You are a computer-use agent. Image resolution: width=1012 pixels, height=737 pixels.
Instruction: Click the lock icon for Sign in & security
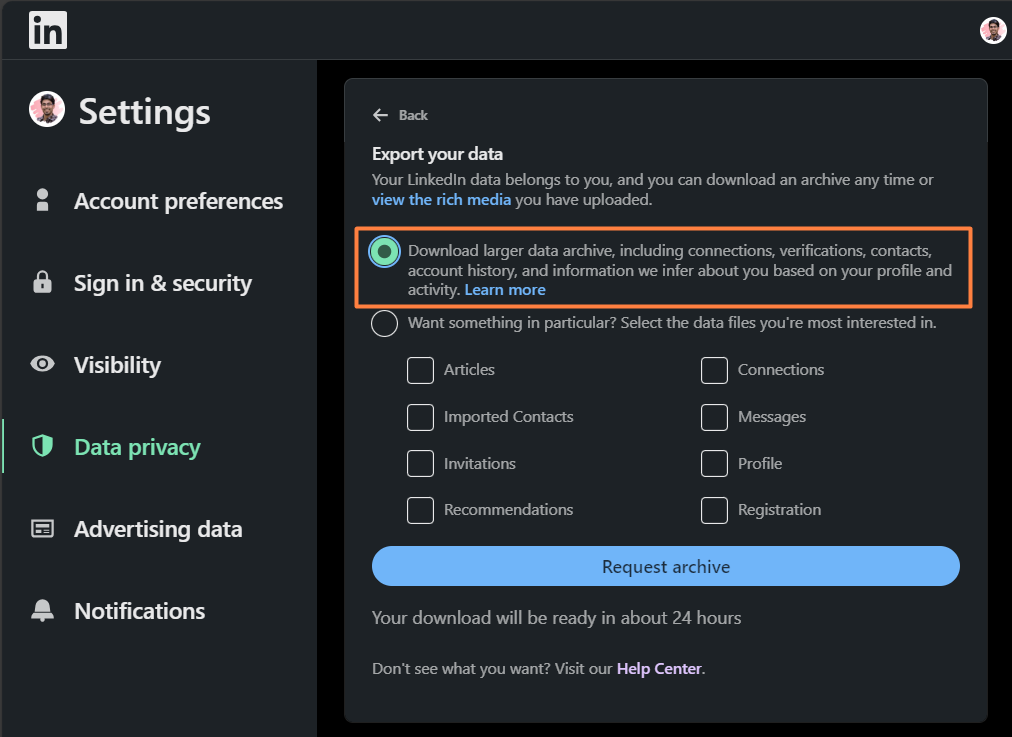pos(42,283)
